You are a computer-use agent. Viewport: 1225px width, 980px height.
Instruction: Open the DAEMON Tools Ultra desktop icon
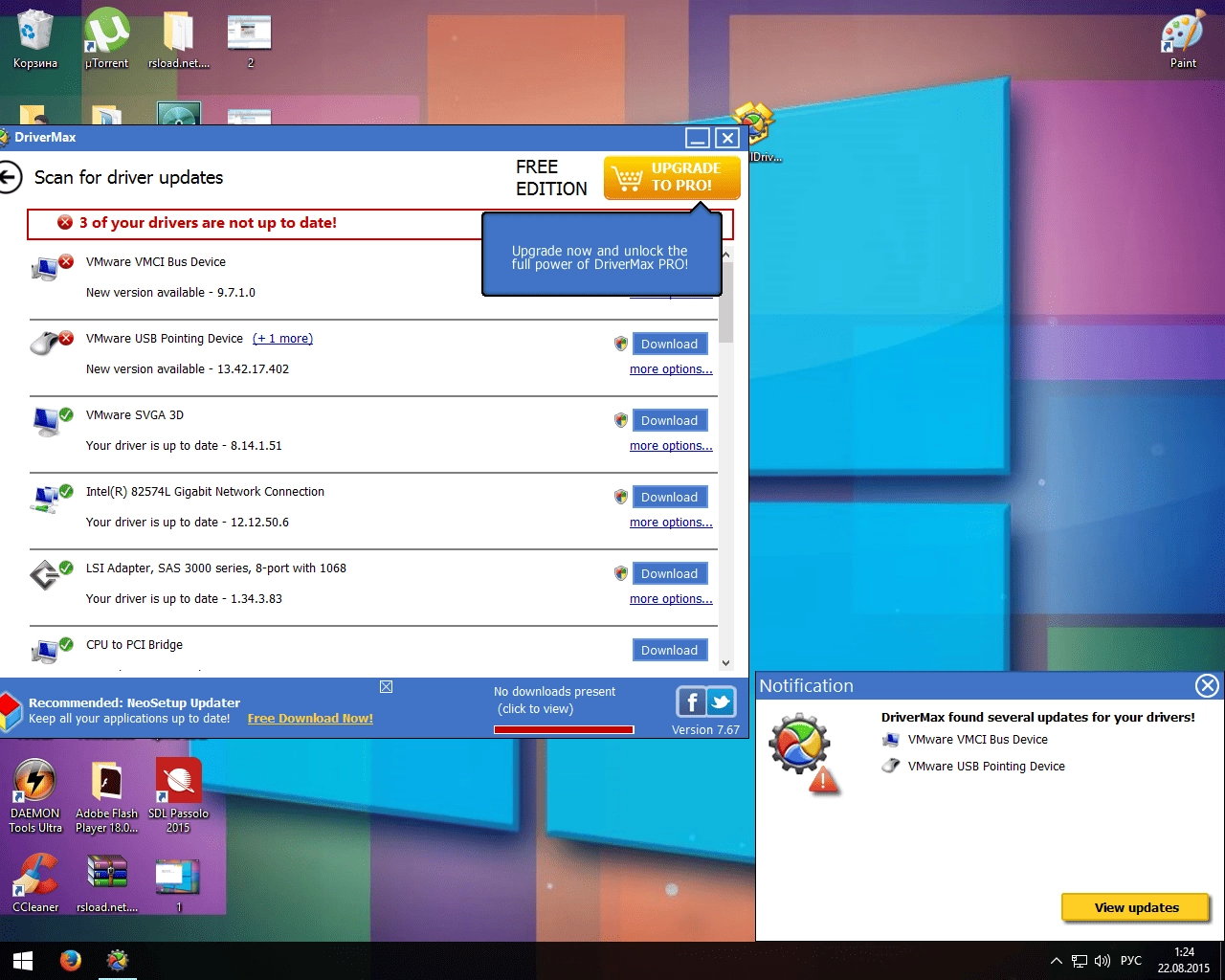click(35, 796)
